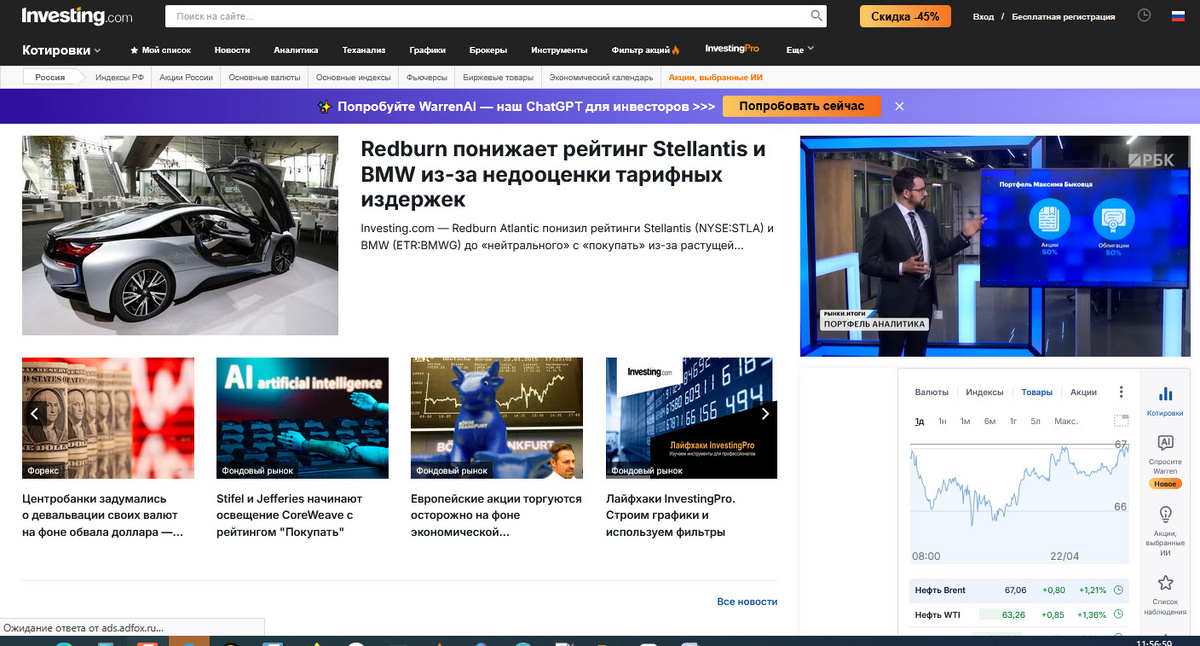Click the Скидка -45% button
Screen dimensions: 1200x646
(x=905, y=16)
